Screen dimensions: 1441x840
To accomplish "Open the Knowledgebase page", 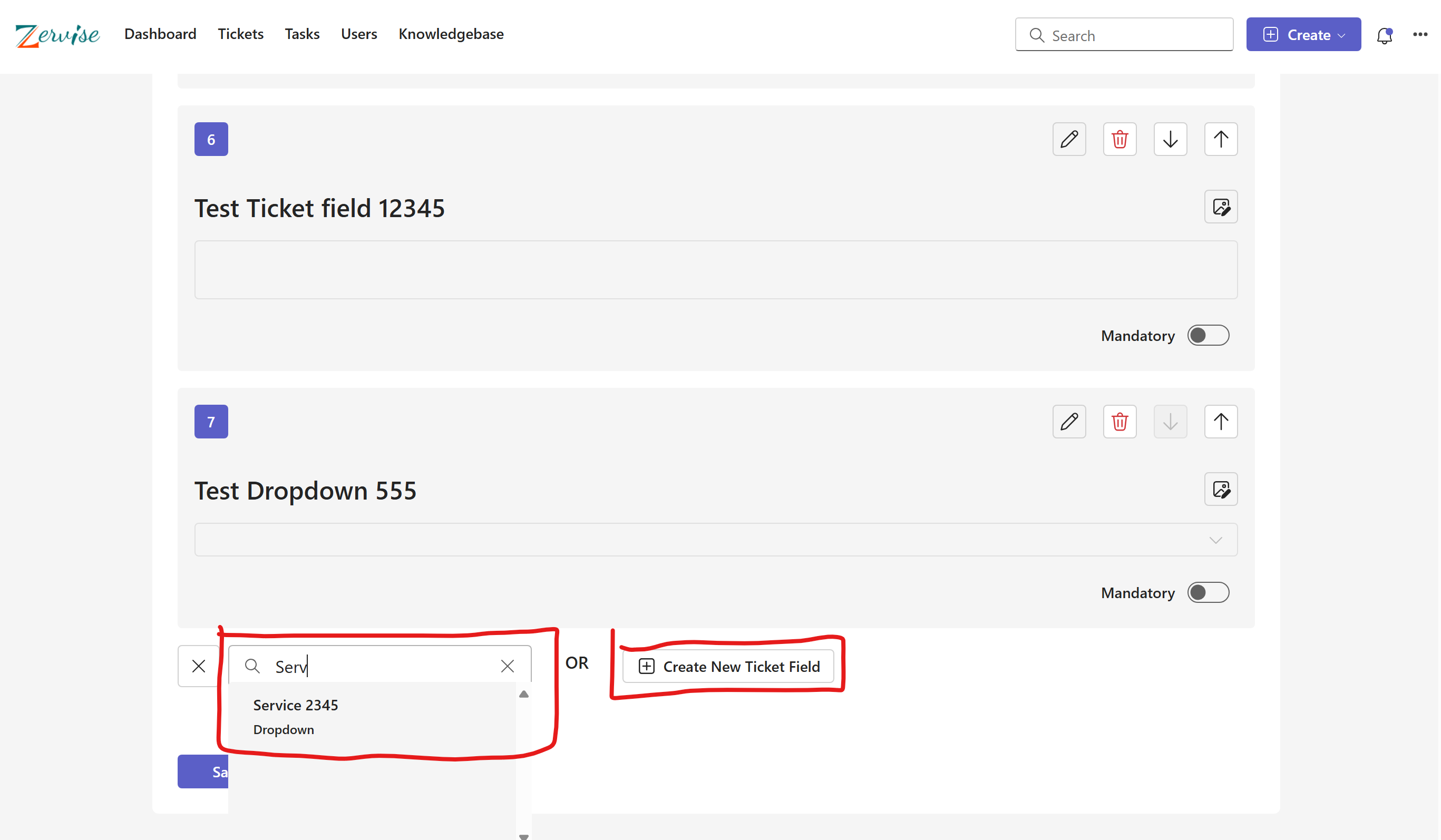I will point(451,34).
